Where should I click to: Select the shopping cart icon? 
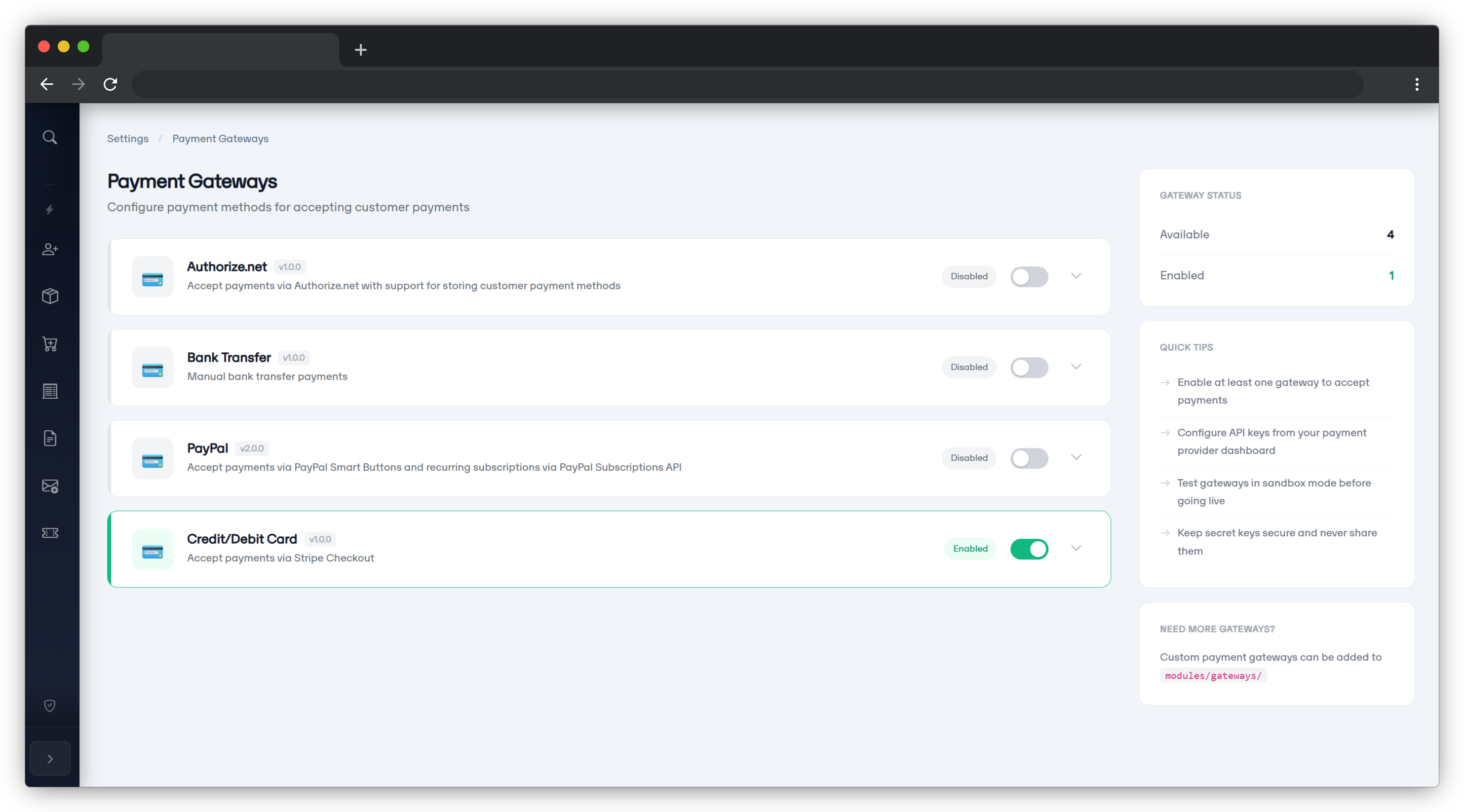tap(50, 343)
